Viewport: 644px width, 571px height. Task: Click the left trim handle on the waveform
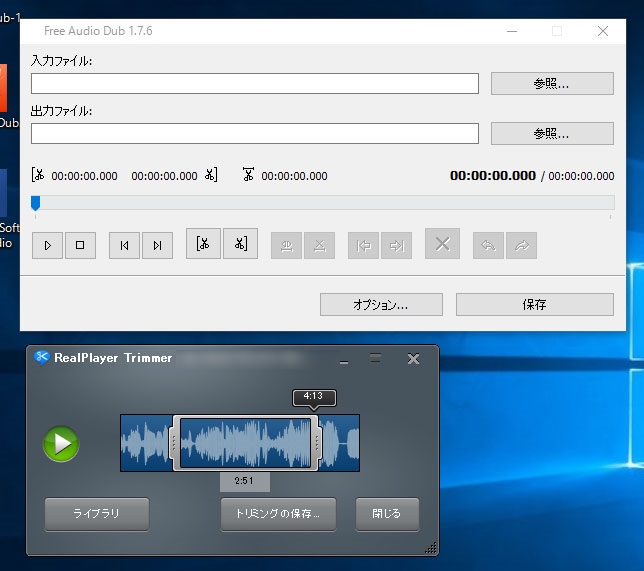click(175, 443)
